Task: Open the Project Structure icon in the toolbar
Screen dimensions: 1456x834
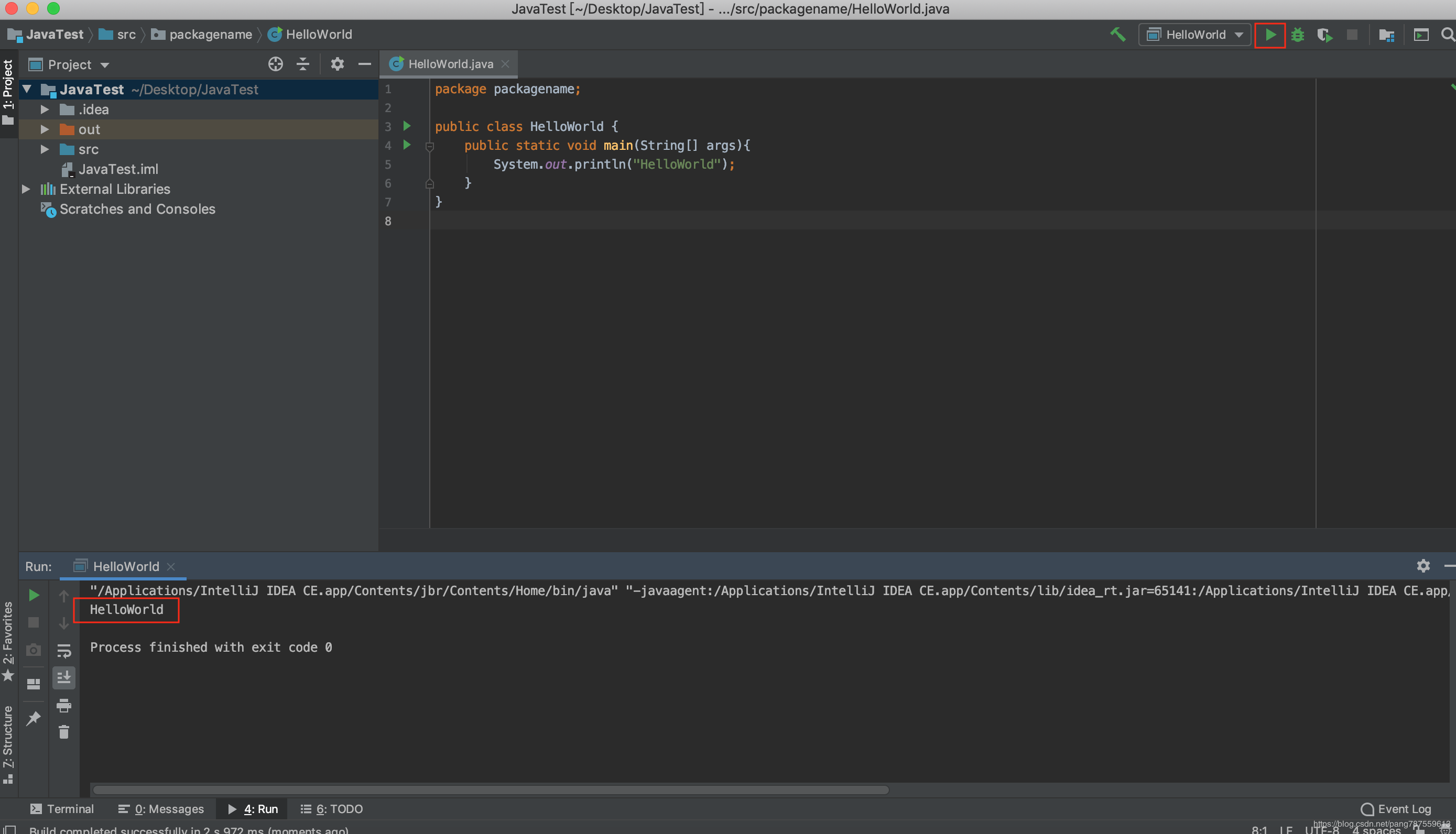Action: (x=1386, y=35)
